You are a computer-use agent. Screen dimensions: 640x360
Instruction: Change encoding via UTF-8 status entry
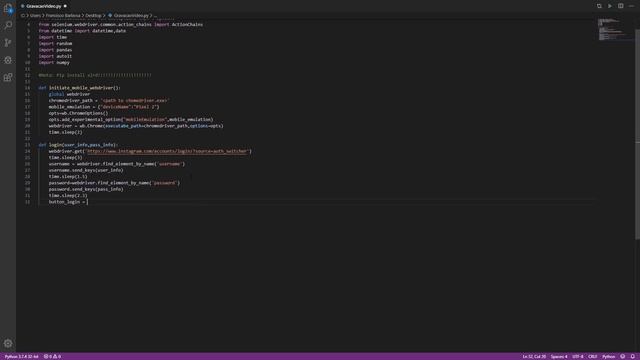pyautogui.click(x=578, y=356)
